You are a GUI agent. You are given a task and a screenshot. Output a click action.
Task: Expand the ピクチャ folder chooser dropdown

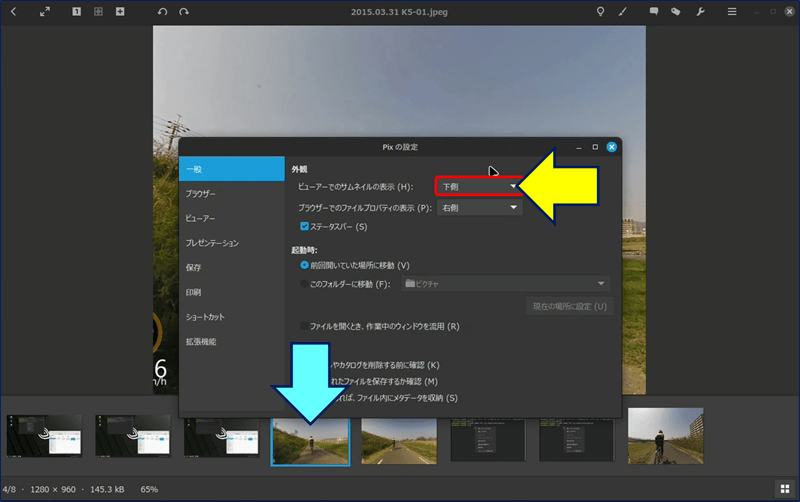505,284
